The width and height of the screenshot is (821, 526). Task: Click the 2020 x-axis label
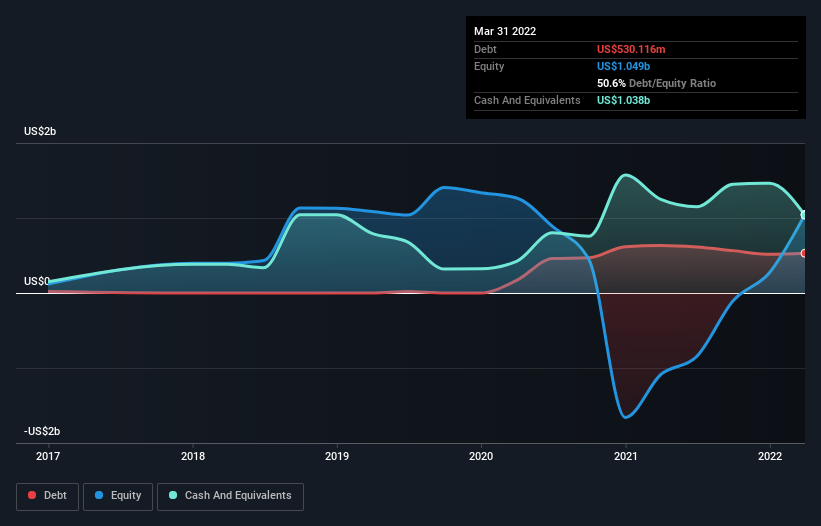481,456
